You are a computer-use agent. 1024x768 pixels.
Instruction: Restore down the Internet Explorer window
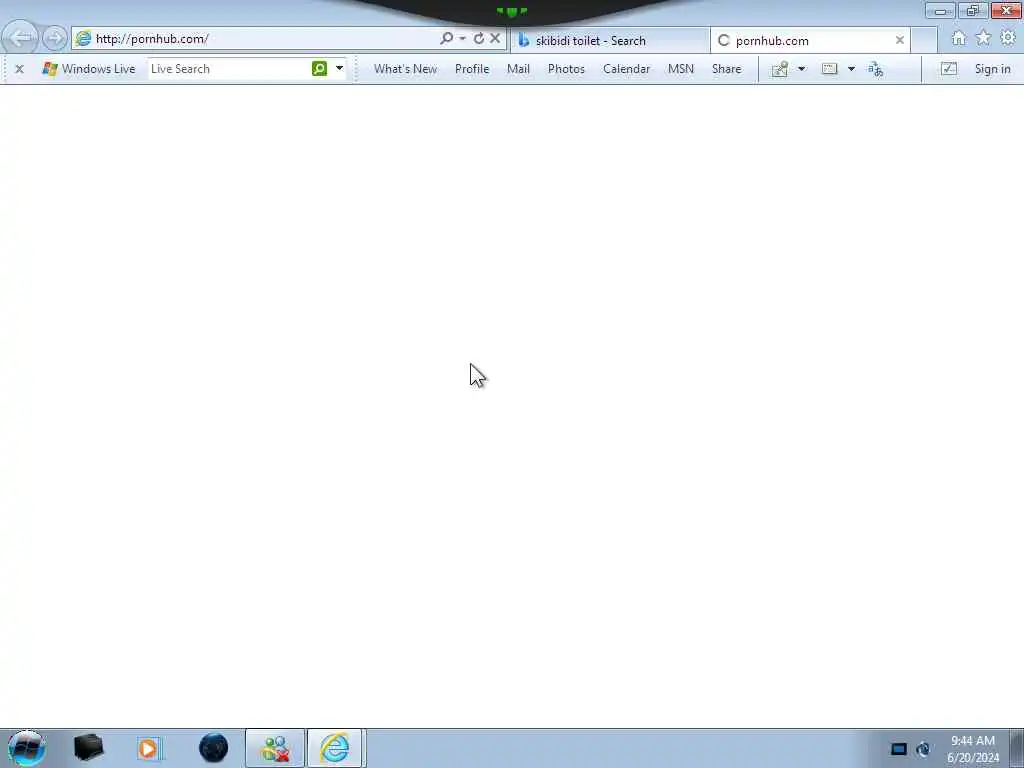973,10
